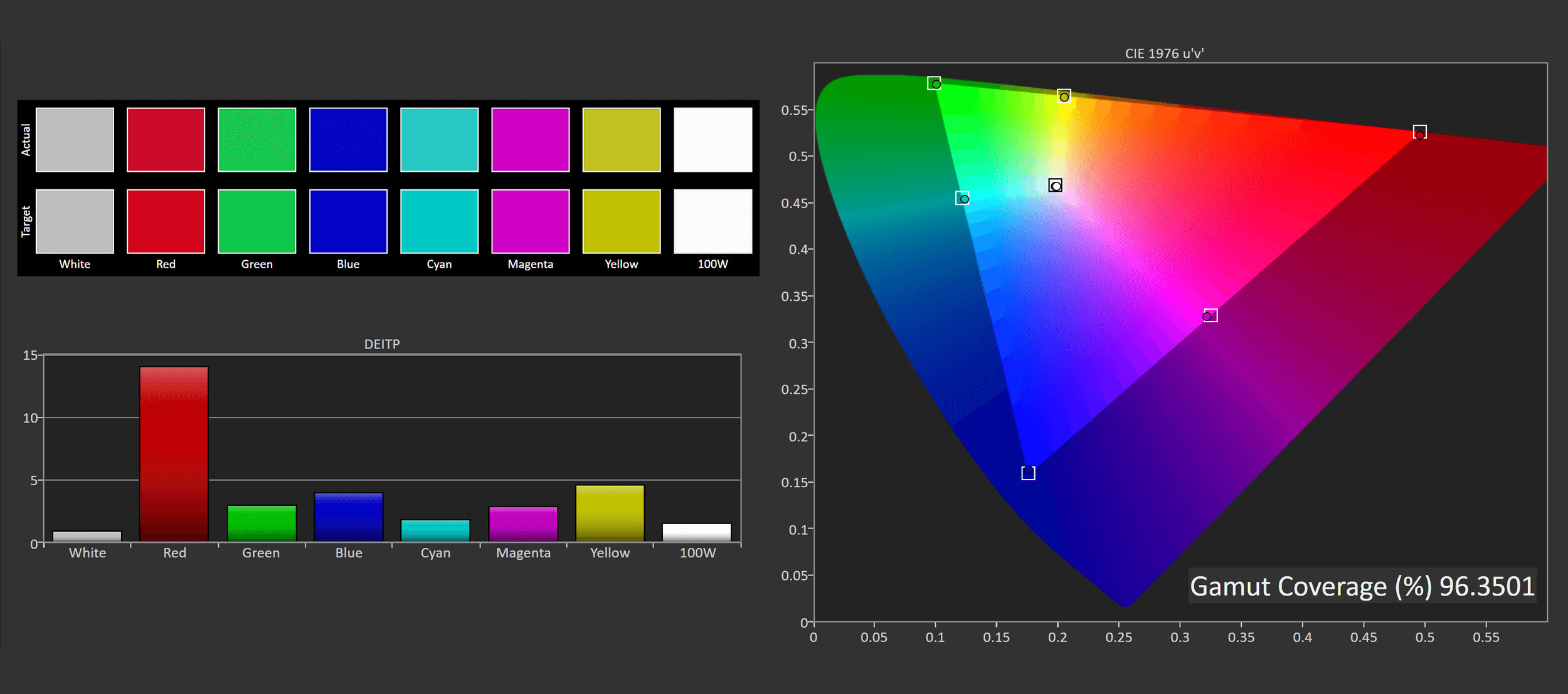Screen dimensions: 1568x694
Task: Select the Actual Magenta color patch
Action: tap(530, 140)
